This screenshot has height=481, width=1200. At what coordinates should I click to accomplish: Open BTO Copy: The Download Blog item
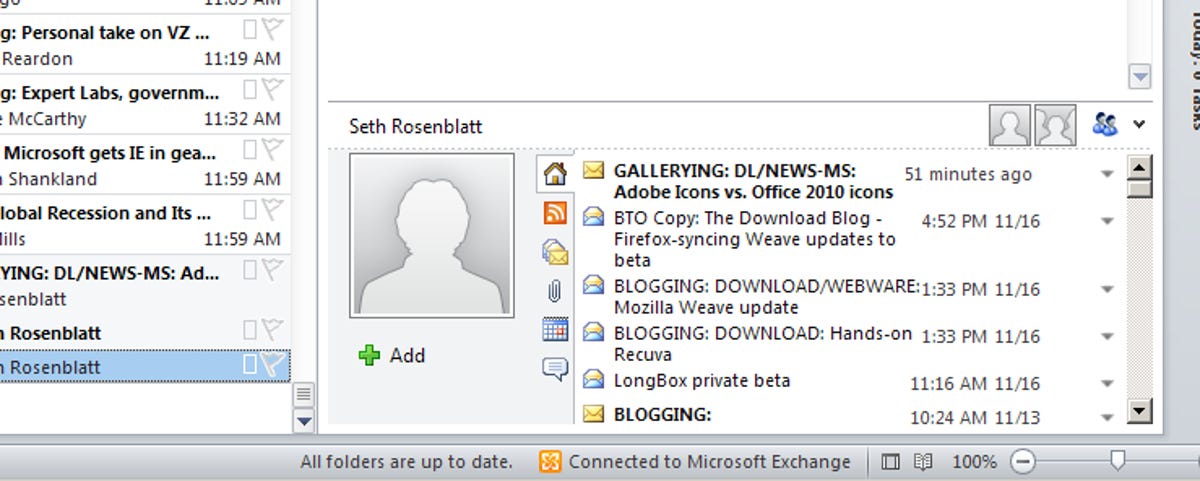click(x=755, y=239)
